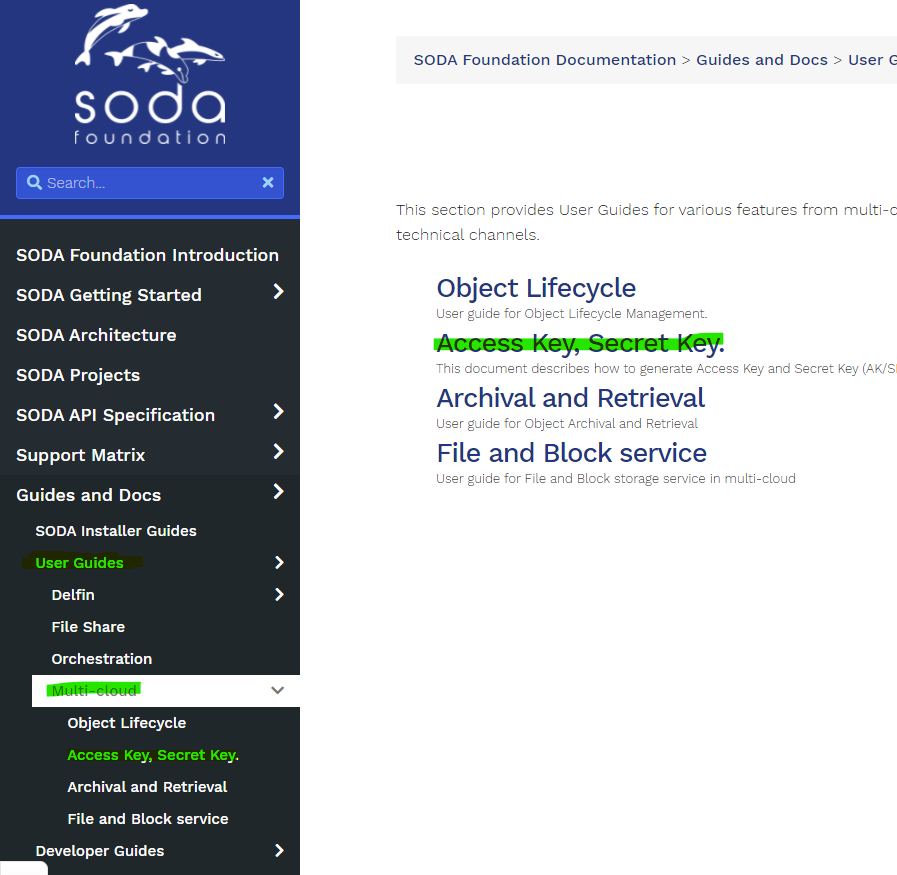
Task: Follow the Guides and Docs breadcrumb
Action: [762, 59]
